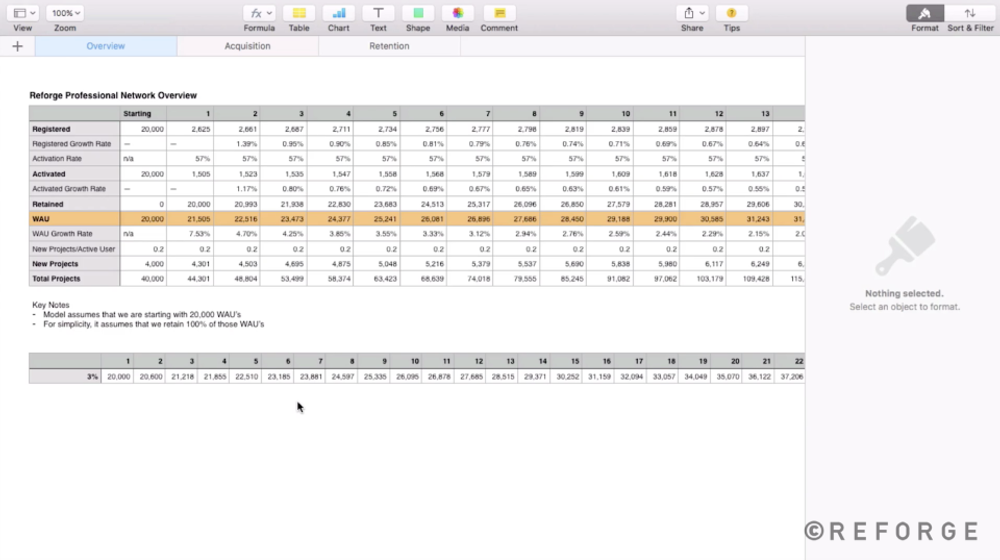Select the Retained cell 20,993
1000x560 pixels.
tap(237, 204)
